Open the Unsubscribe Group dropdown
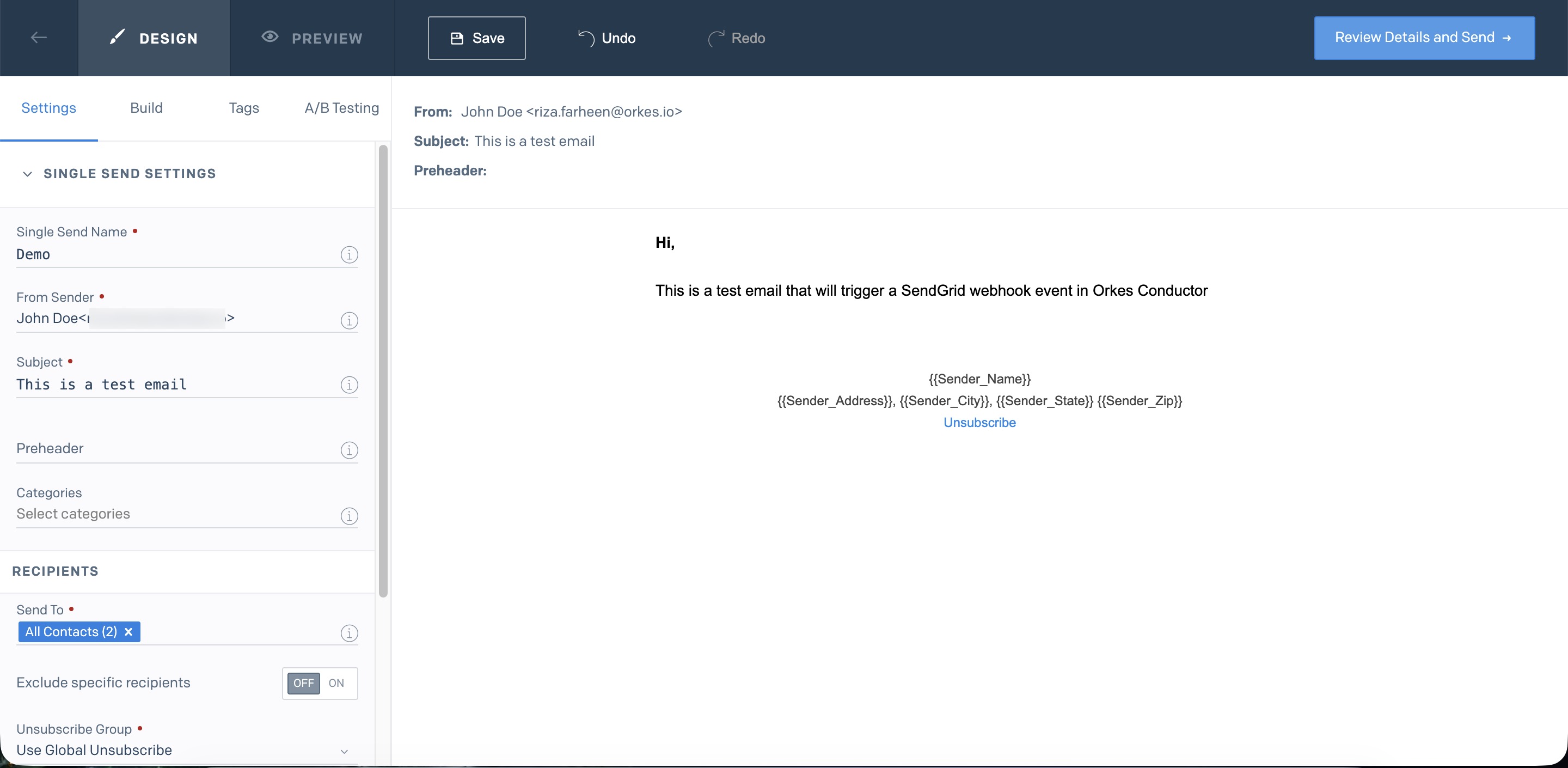 coord(345,751)
